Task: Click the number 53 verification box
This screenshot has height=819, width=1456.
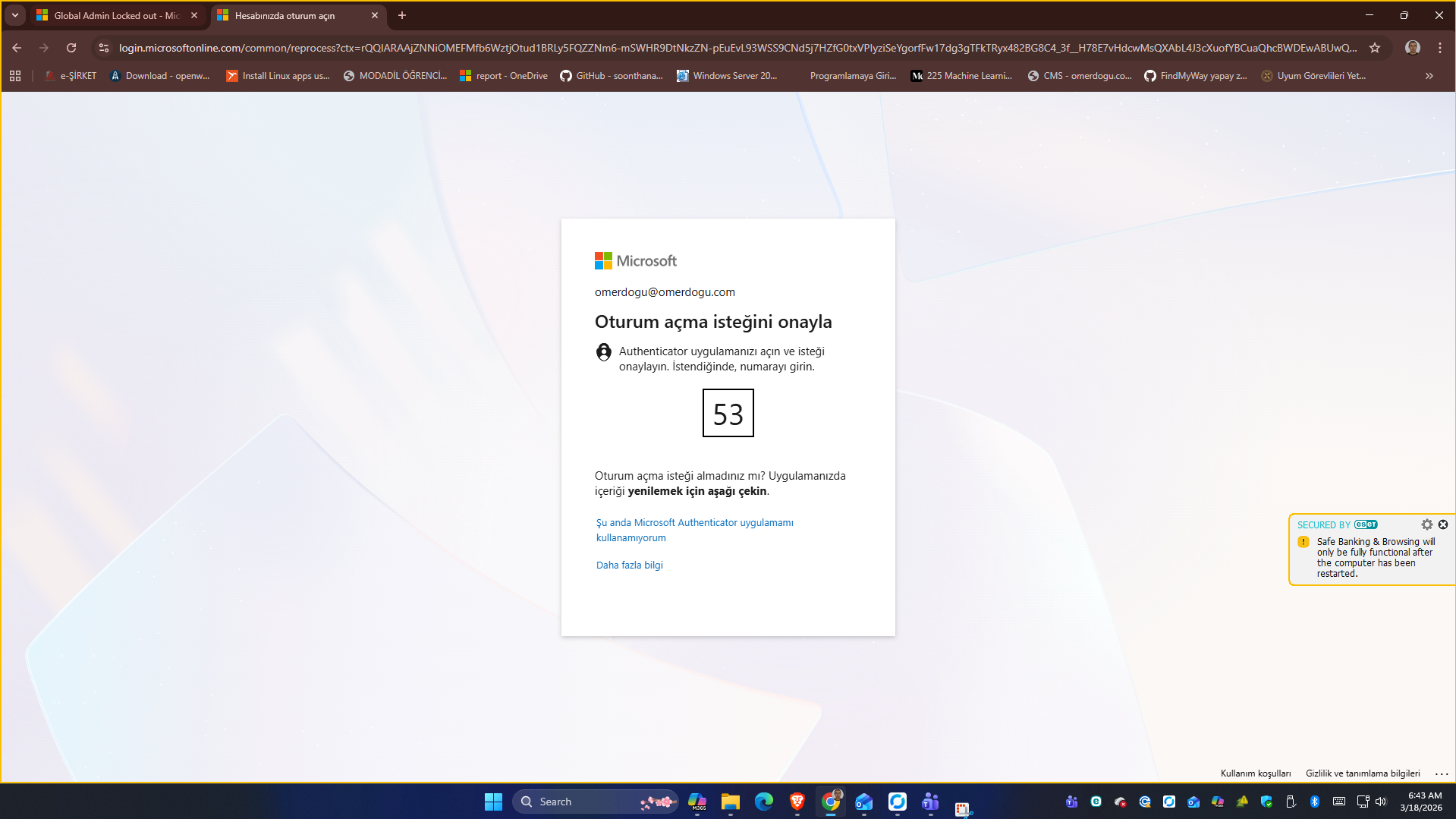Action: click(728, 413)
